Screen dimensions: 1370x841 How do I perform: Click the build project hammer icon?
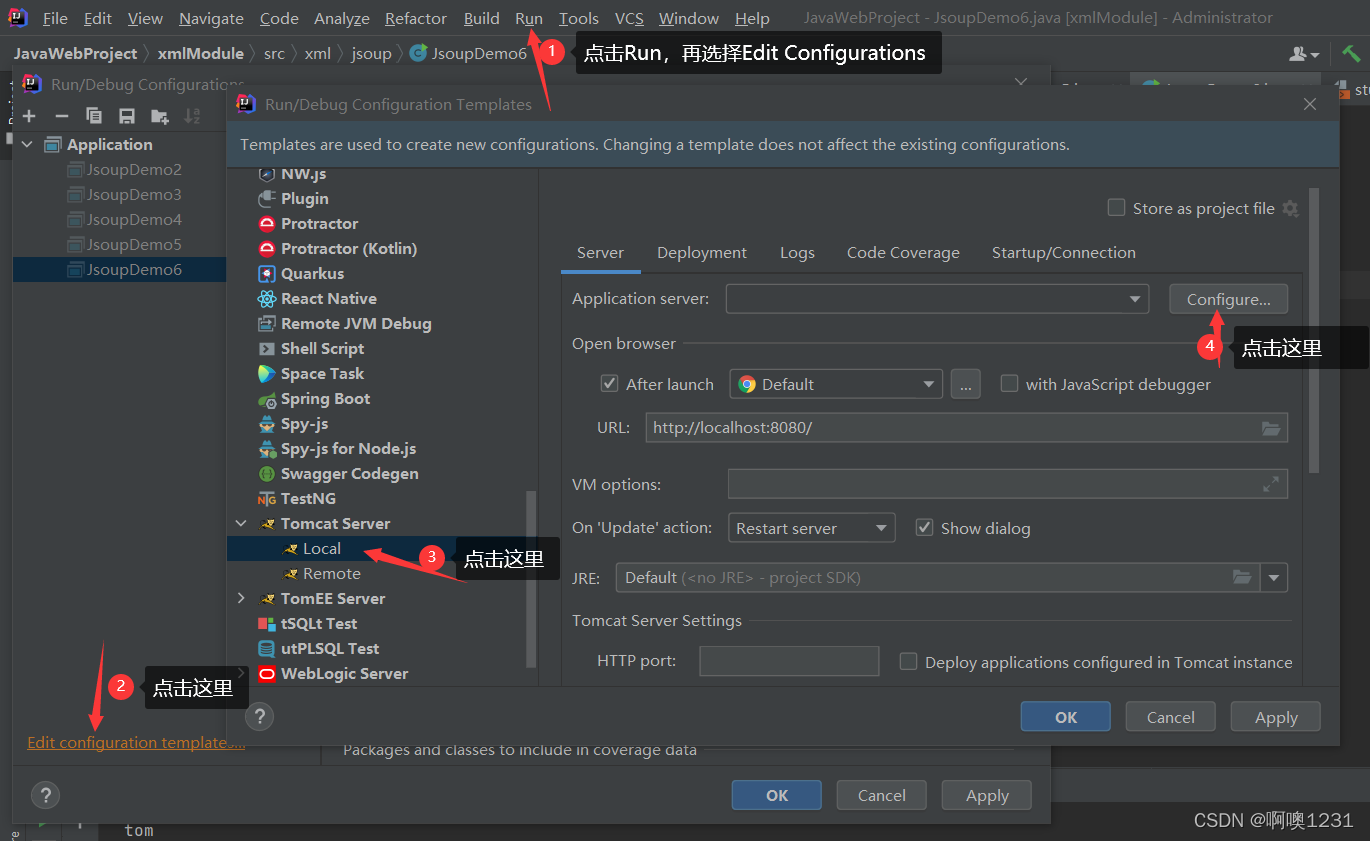pos(1351,53)
